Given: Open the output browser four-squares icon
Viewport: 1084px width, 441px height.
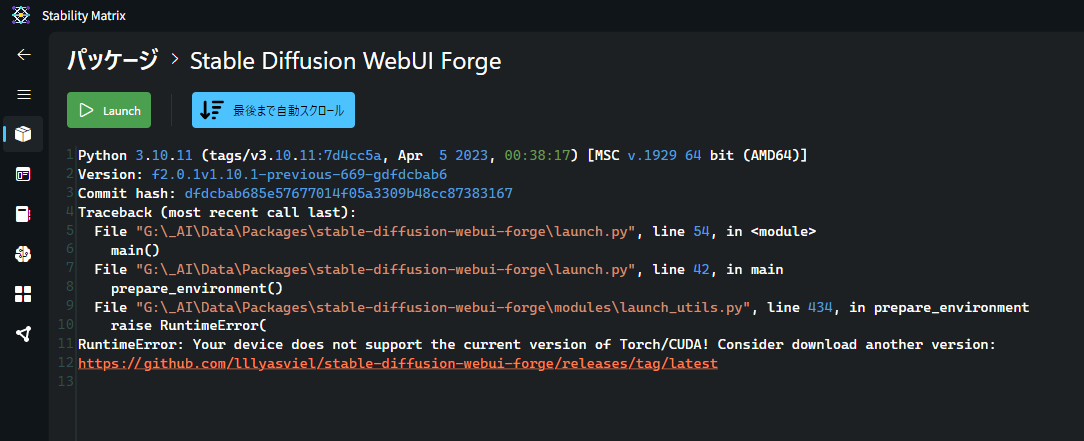Looking at the screenshot, I should (x=24, y=294).
